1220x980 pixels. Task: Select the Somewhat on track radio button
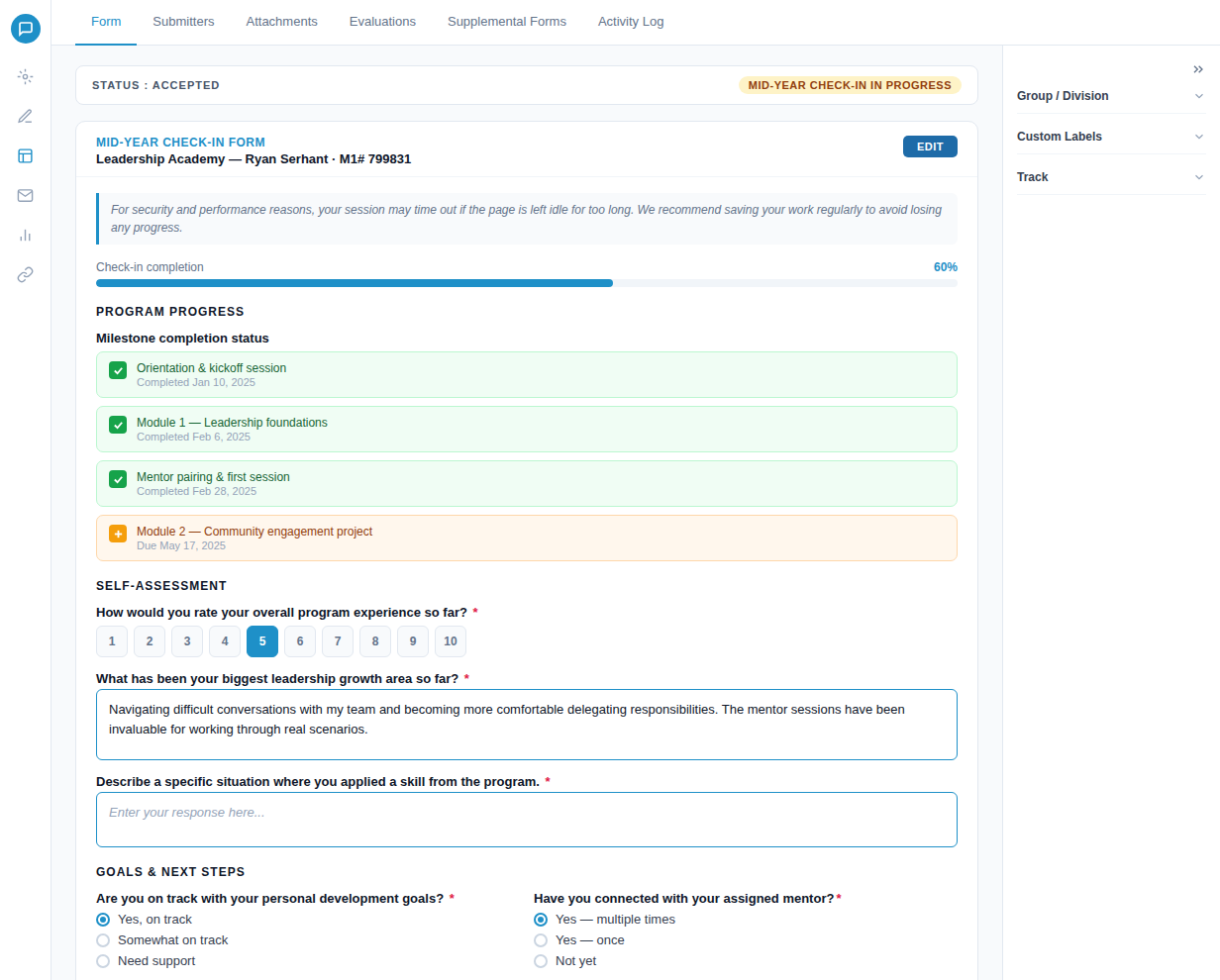point(103,939)
